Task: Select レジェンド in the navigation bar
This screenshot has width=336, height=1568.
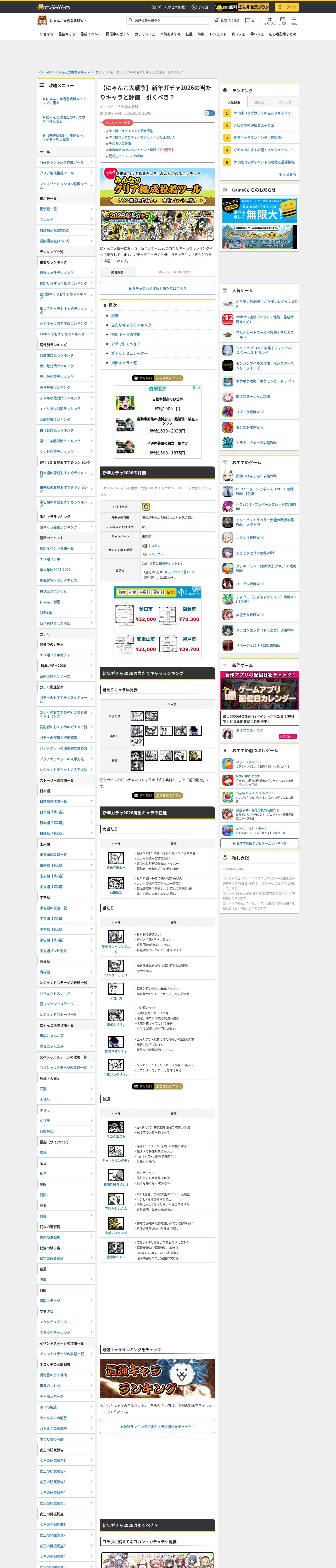Action: [x=218, y=34]
